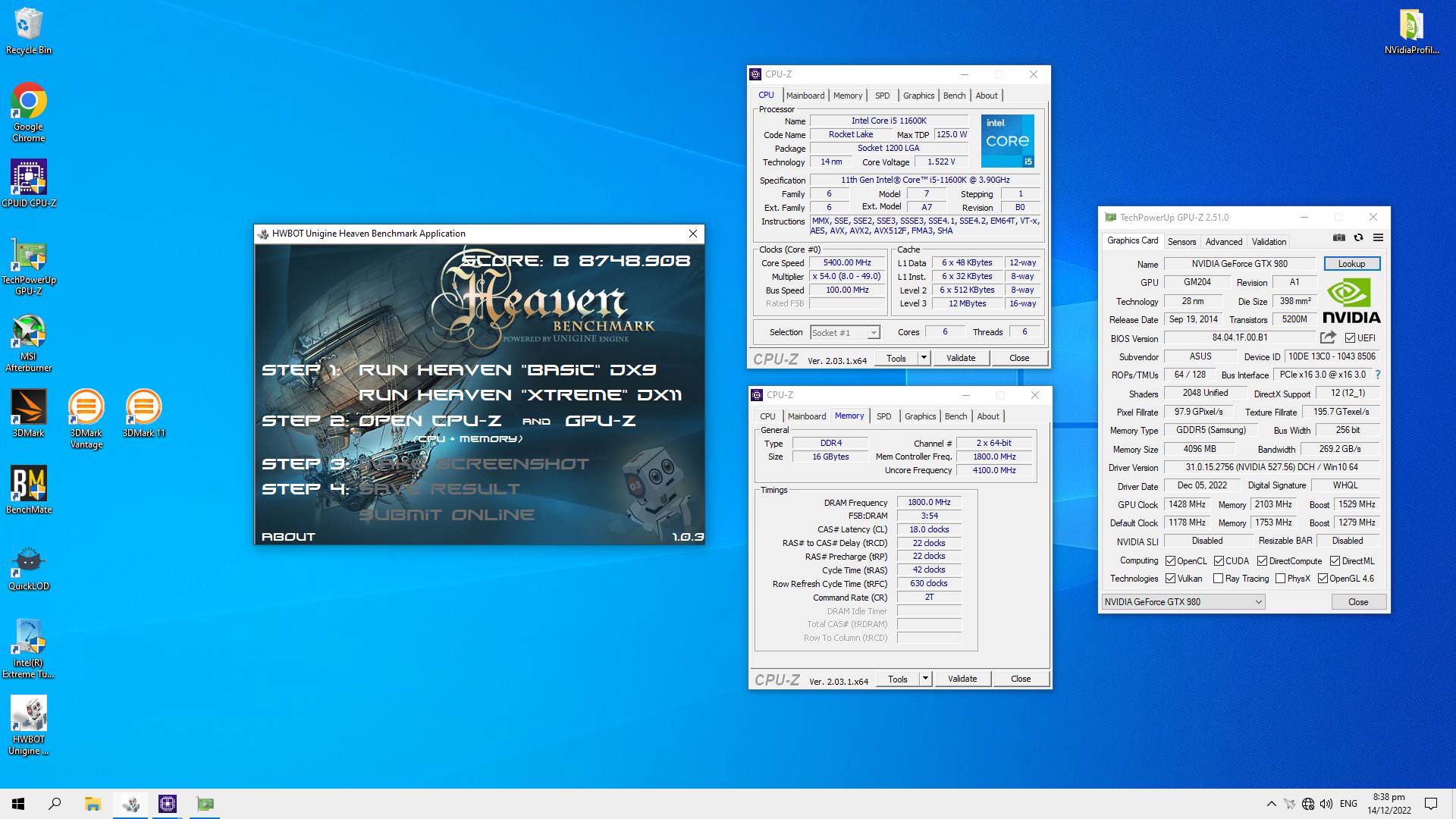1456x819 pixels.
Task: Switch to the Mainboard tab in upper CPU-Z
Action: pos(805,96)
